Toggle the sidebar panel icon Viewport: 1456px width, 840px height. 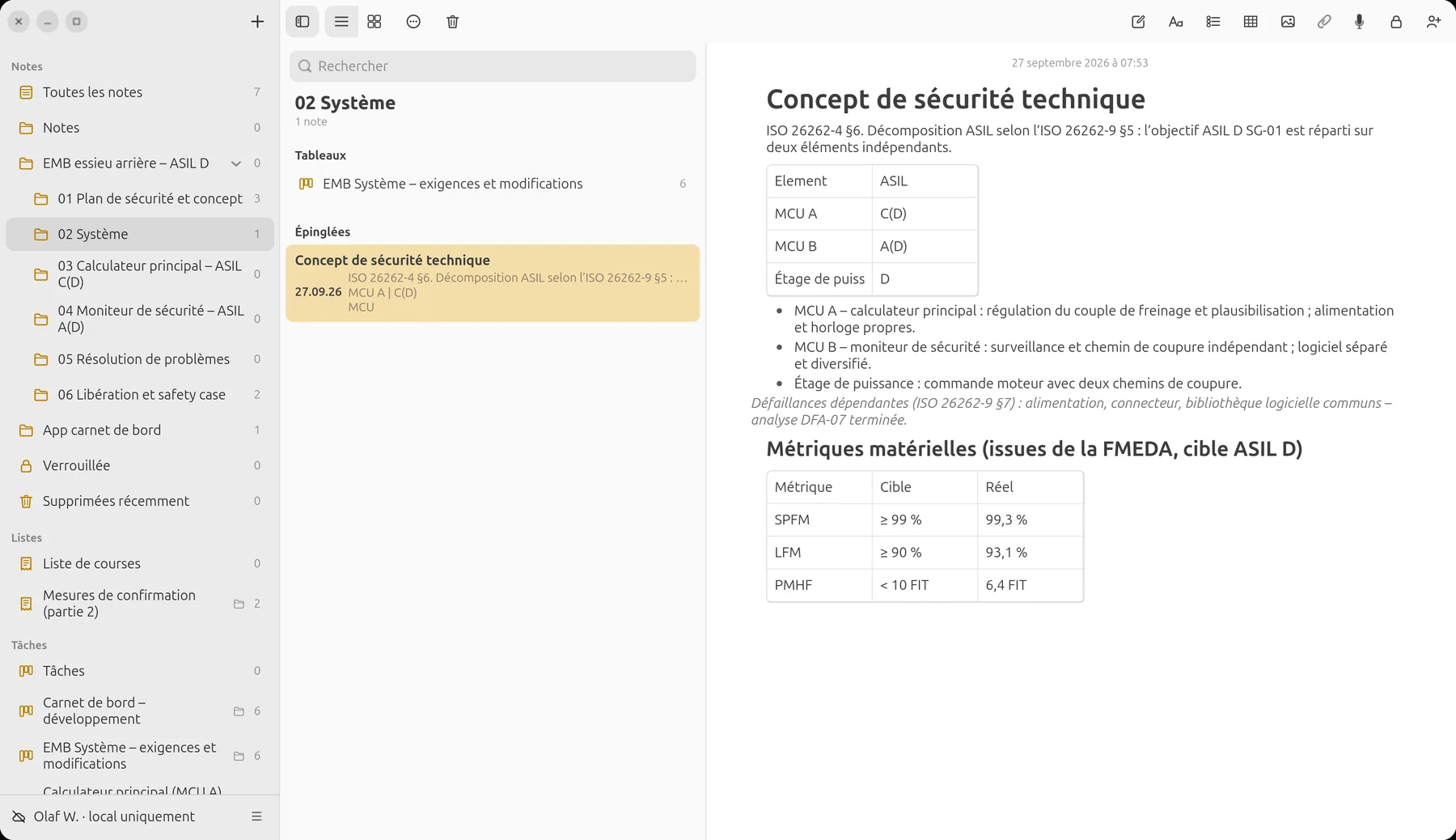pyautogui.click(x=303, y=22)
